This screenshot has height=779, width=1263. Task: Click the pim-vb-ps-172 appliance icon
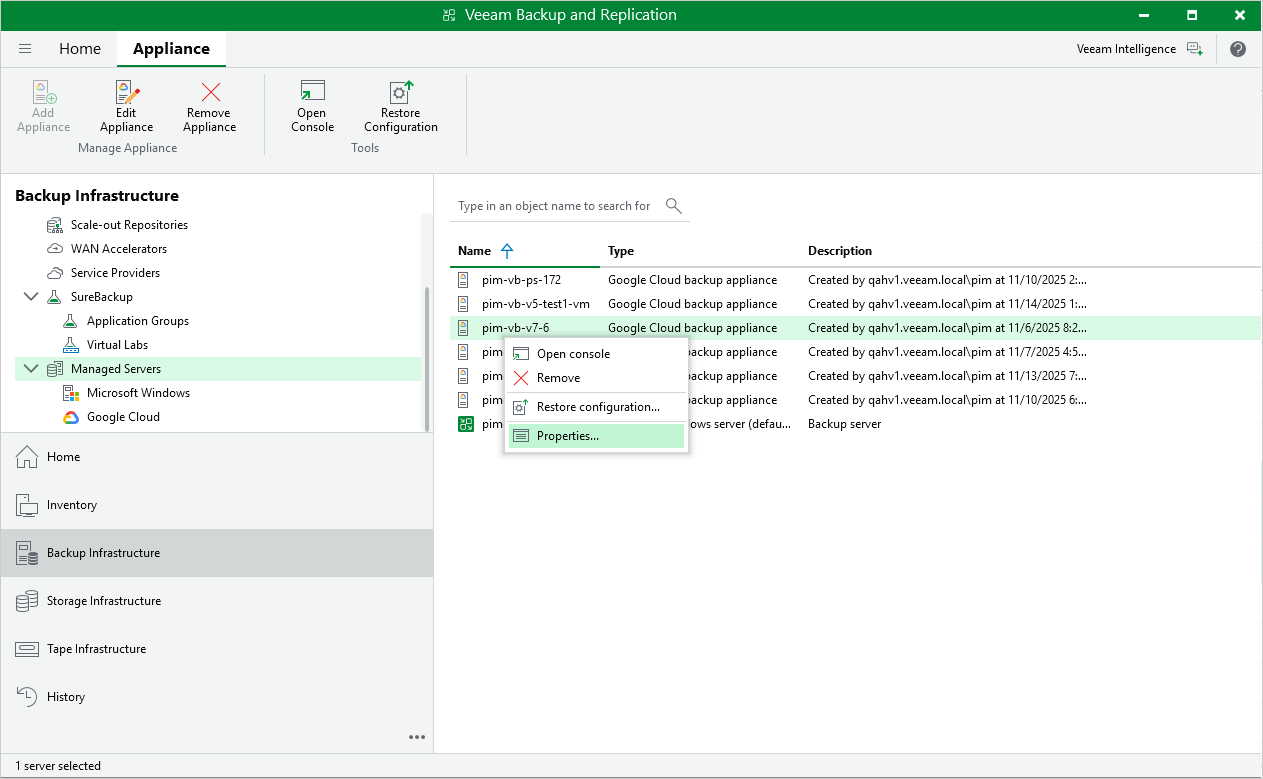pyautogui.click(x=464, y=280)
